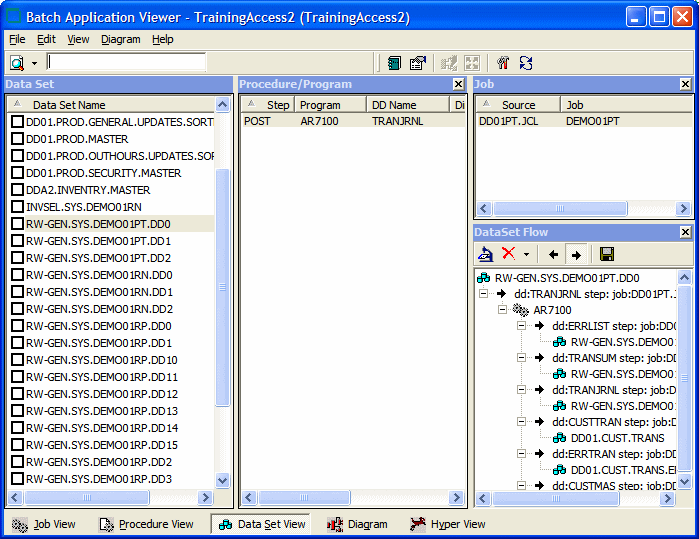Click the properties icon beside the green book
699x539 pixels.
click(x=417, y=62)
